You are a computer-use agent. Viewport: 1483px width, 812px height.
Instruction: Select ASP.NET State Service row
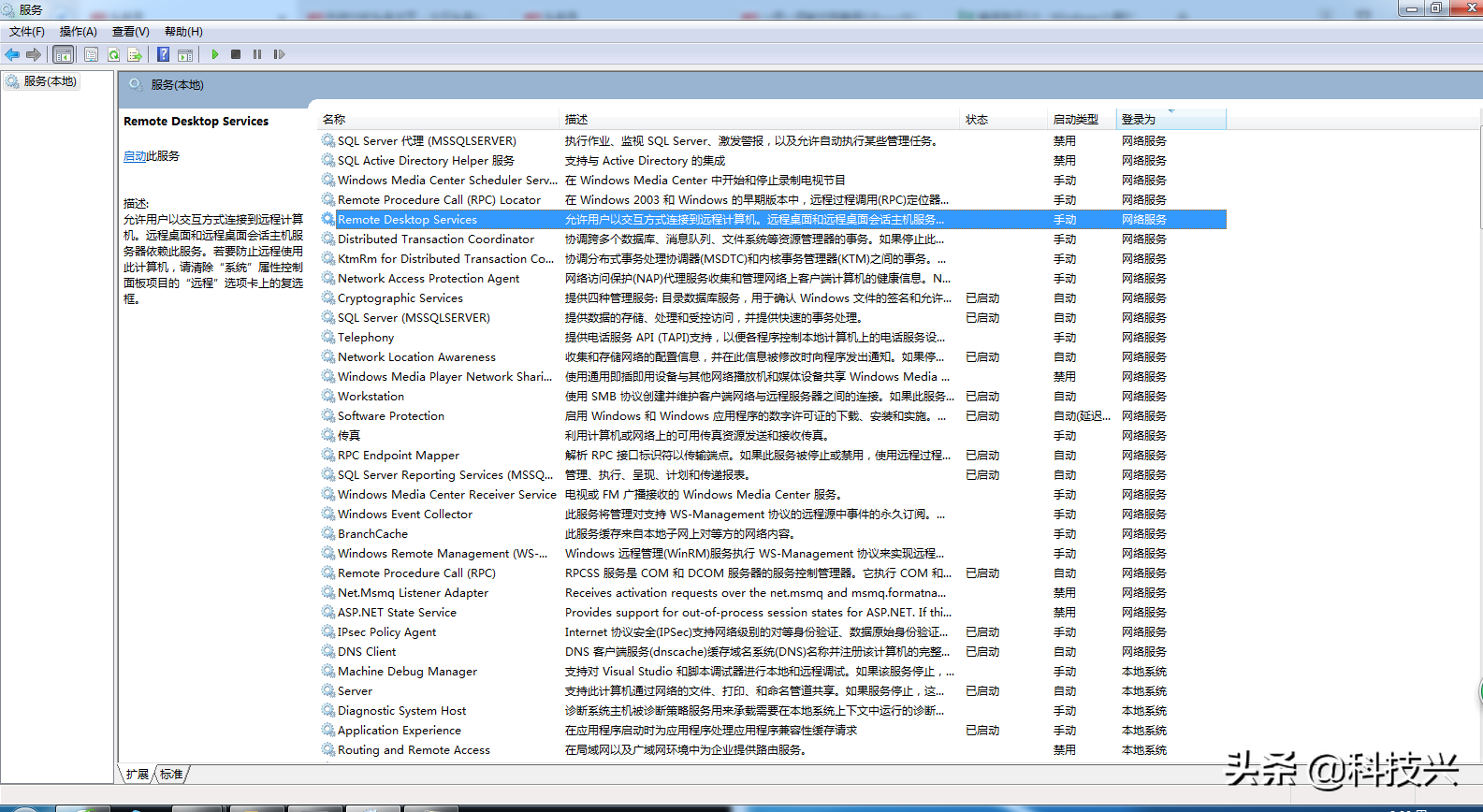click(x=773, y=612)
